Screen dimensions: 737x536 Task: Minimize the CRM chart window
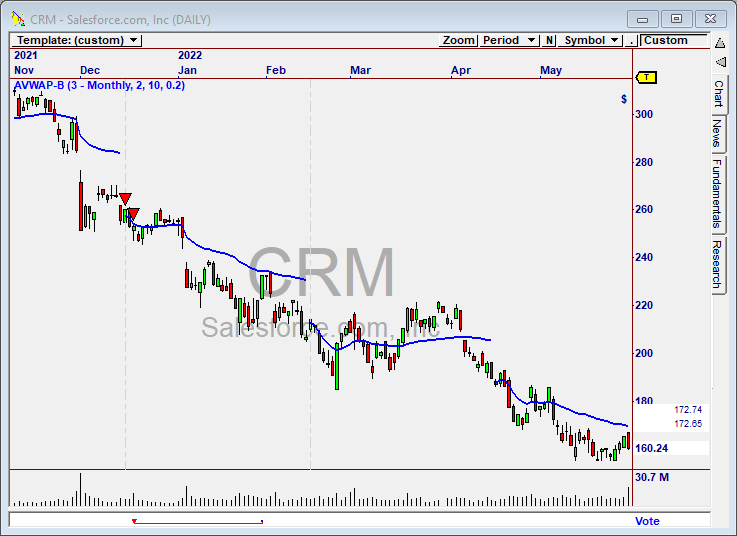click(x=643, y=19)
